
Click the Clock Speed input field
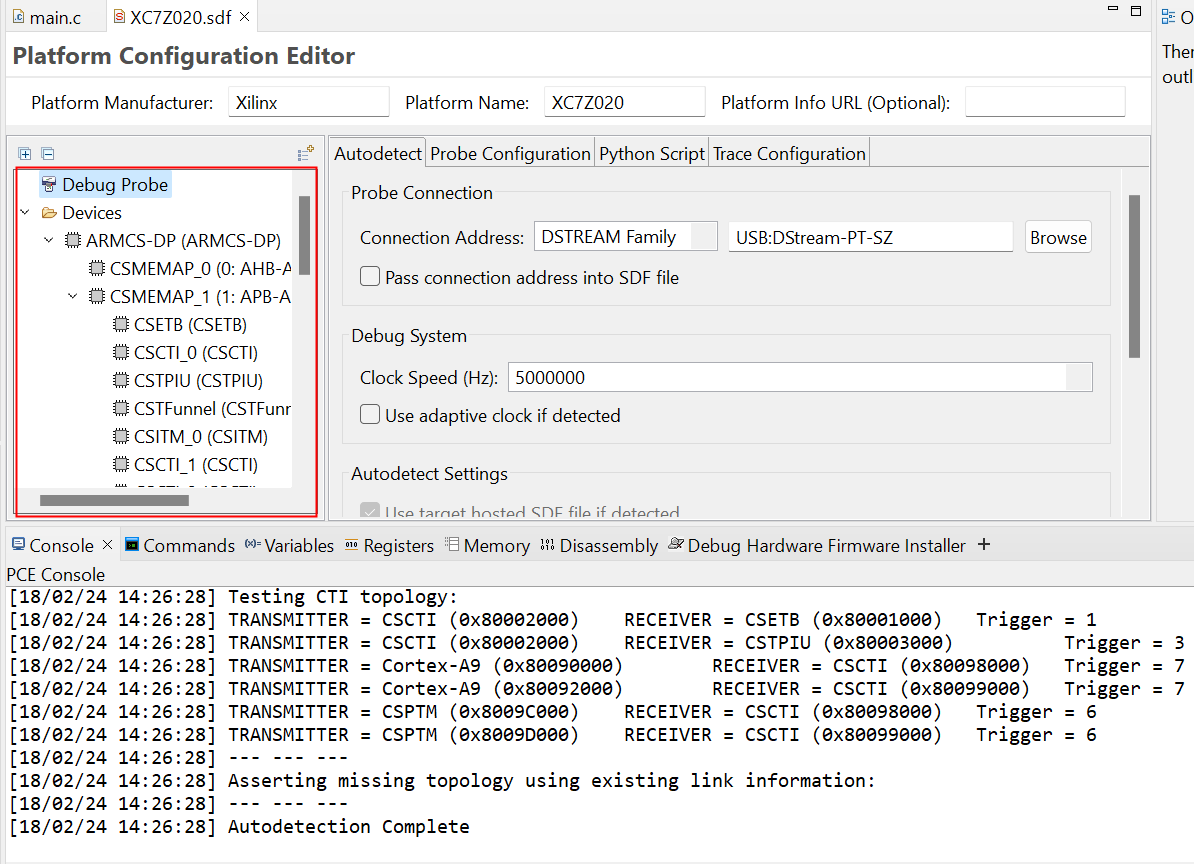click(x=786, y=377)
